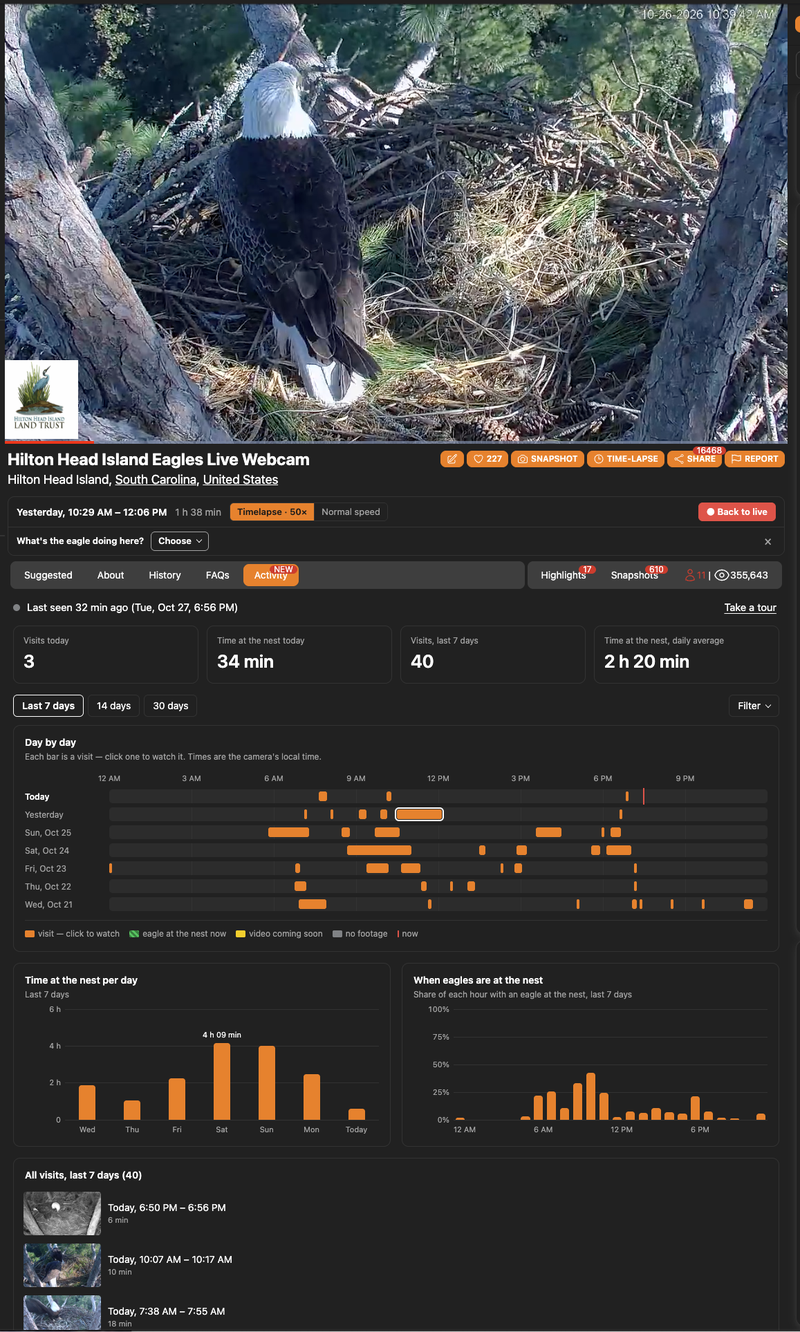This screenshot has width=800, height=1332.
Task: Open the About tab
Action: pyautogui.click(x=111, y=575)
